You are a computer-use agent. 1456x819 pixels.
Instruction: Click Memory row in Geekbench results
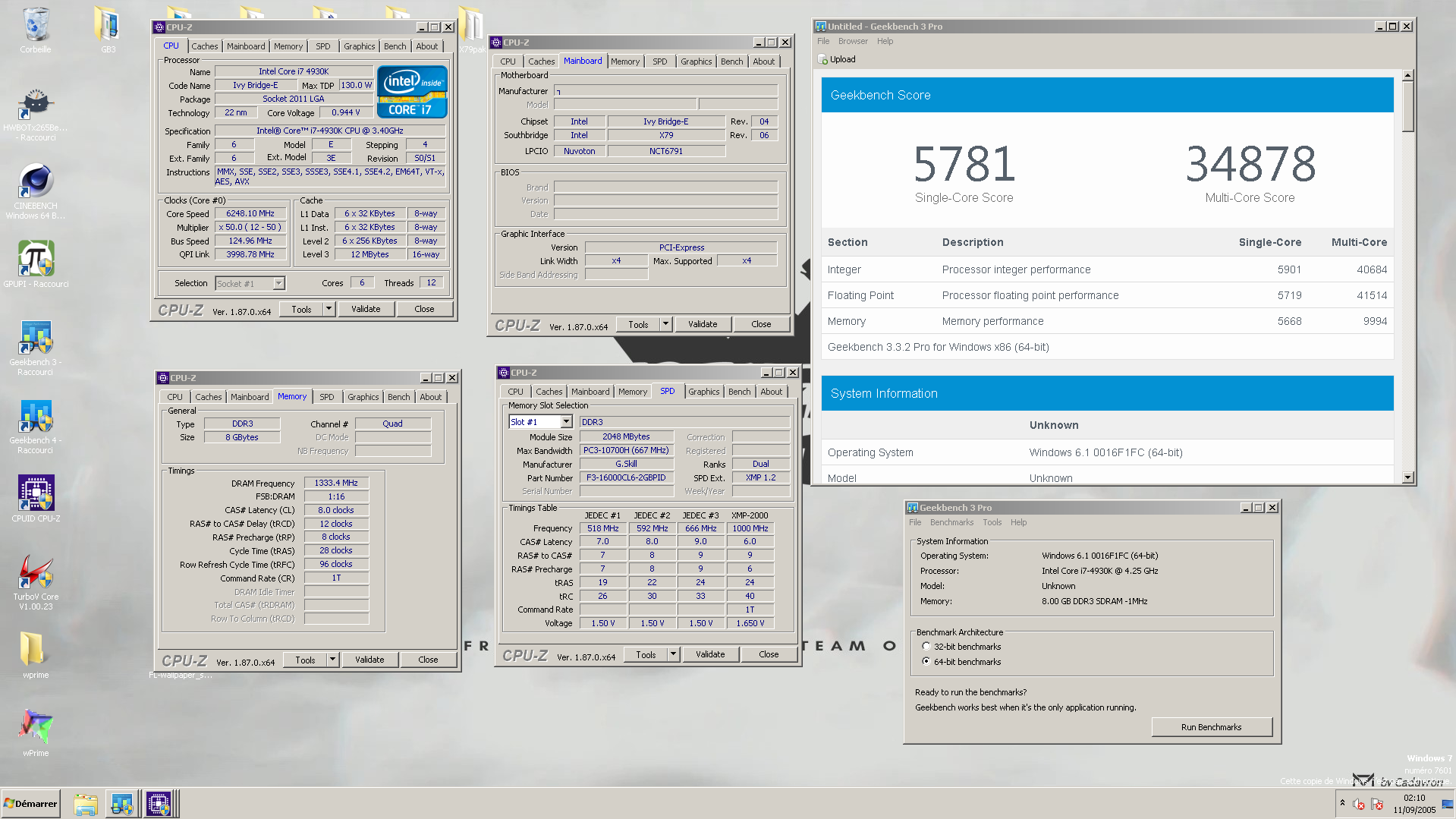pyautogui.click(x=1108, y=321)
